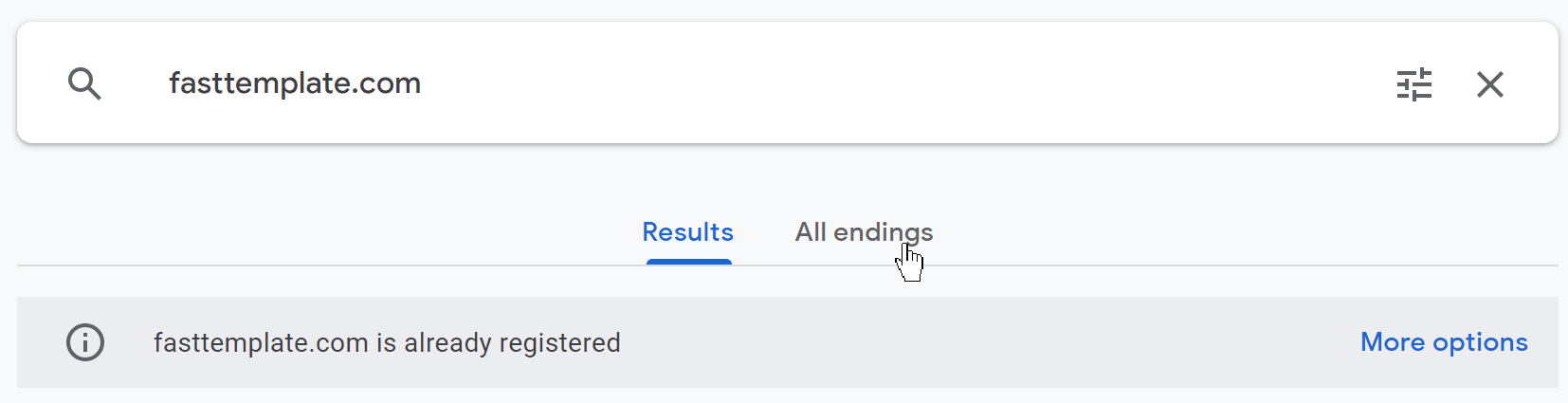
Task: Select the Results tab
Action: click(x=687, y=232)
